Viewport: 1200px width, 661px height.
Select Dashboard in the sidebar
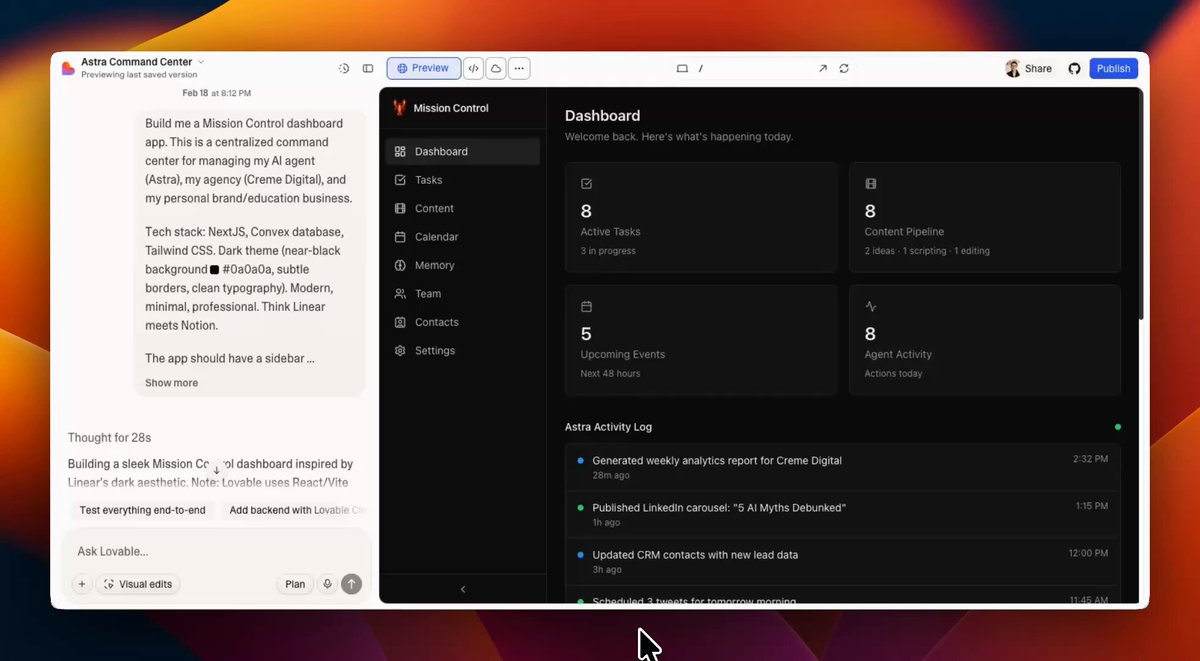[462, 152]
